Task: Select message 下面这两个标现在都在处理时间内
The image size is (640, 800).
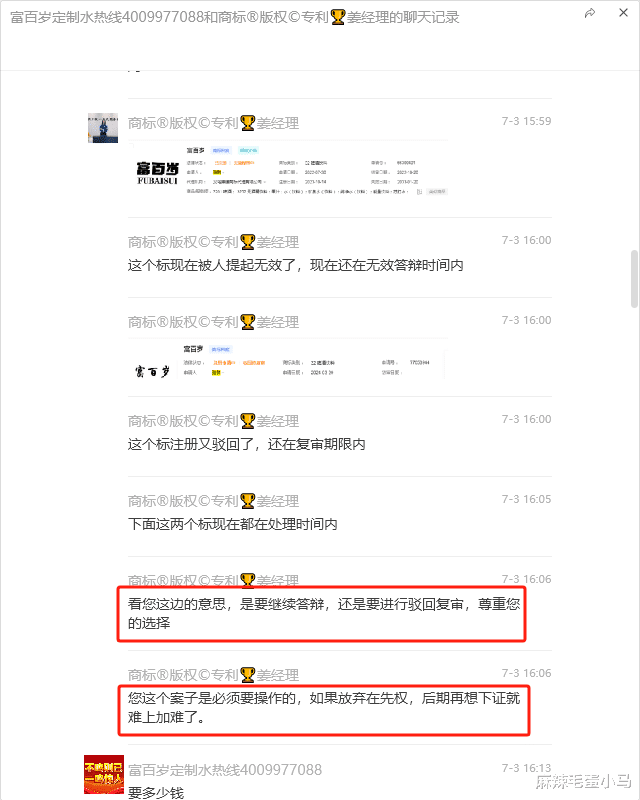Action: tap(232, 524)
